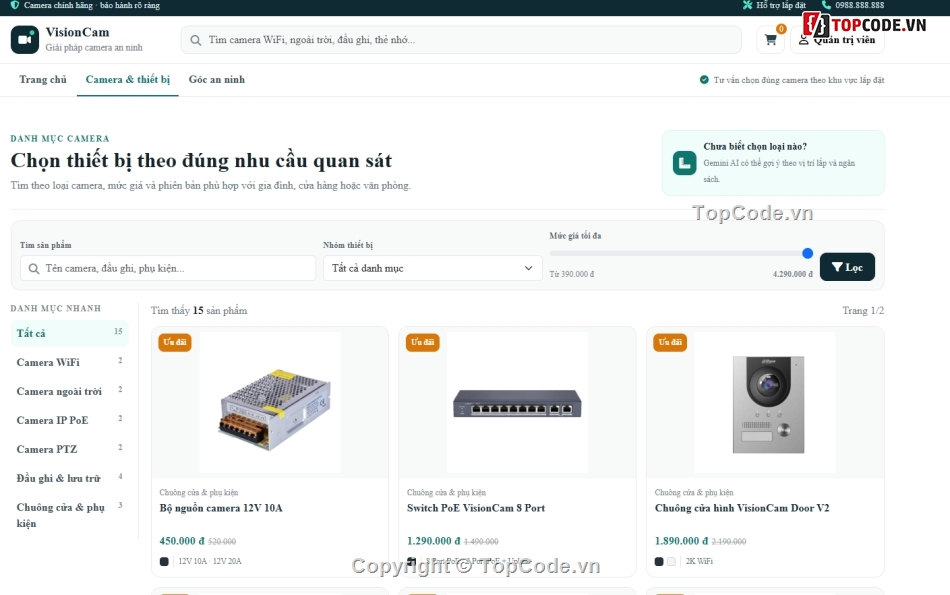Click the user account icon in header

[x=803, y=40]
